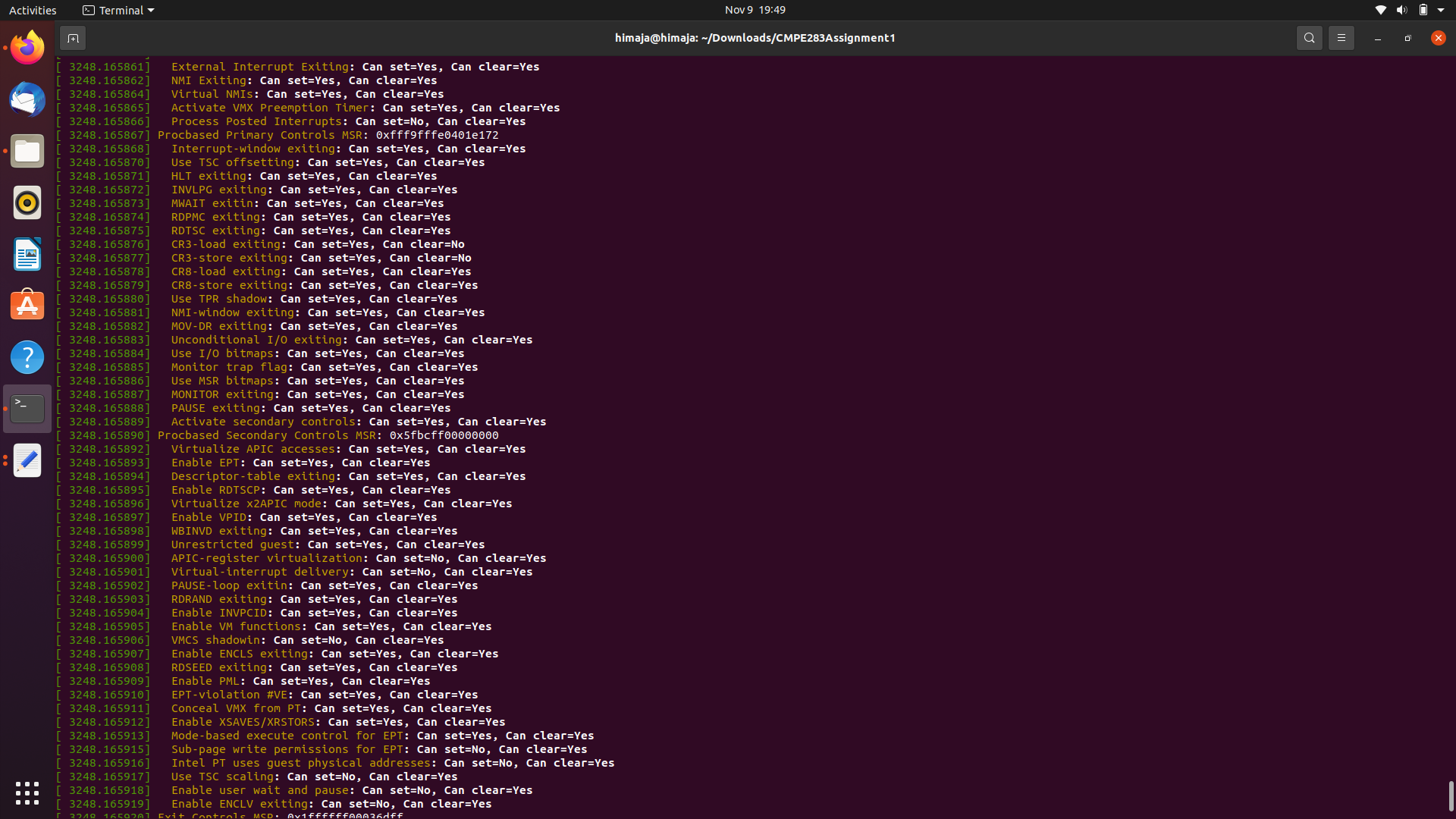The height and width of the screenshot is (819, 1456).
Task: Click 'VMCS shadowin' text
Action: point(215,640)
